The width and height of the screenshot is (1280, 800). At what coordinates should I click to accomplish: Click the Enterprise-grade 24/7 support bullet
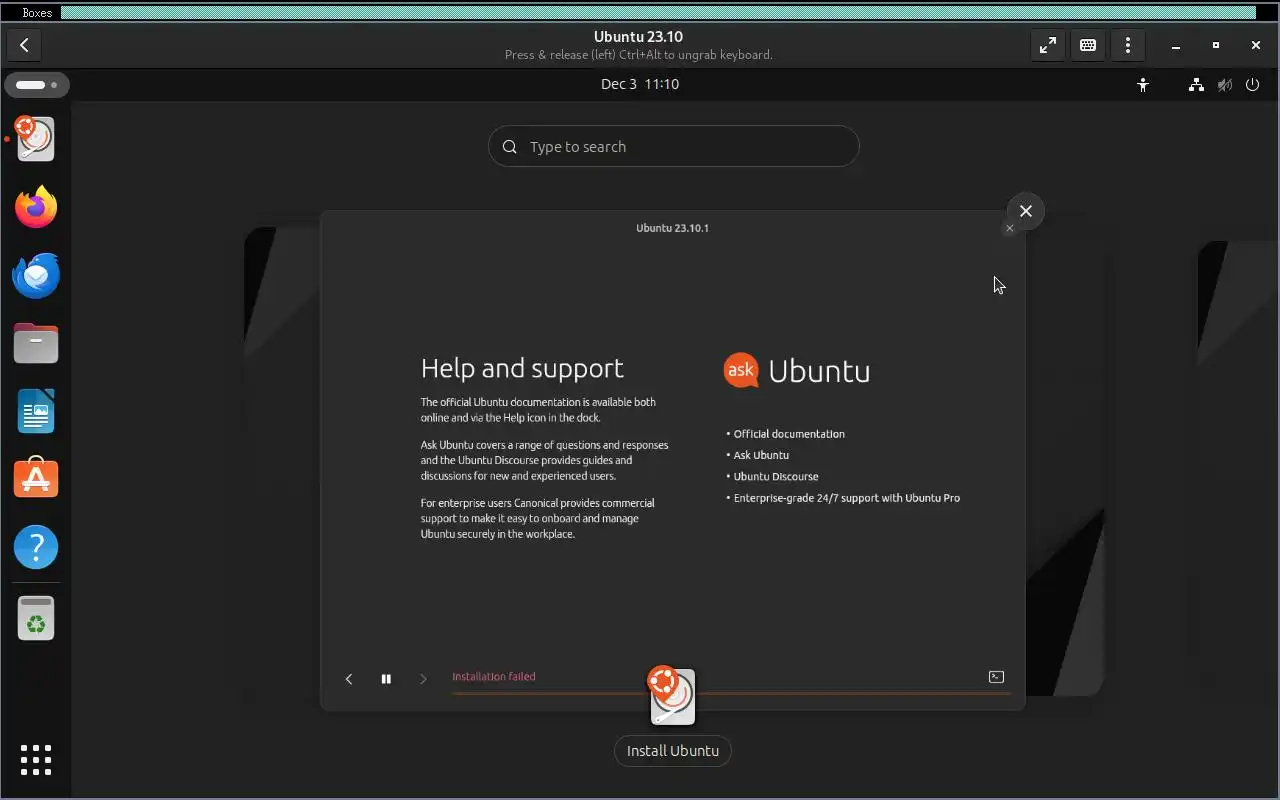point(846,498)
